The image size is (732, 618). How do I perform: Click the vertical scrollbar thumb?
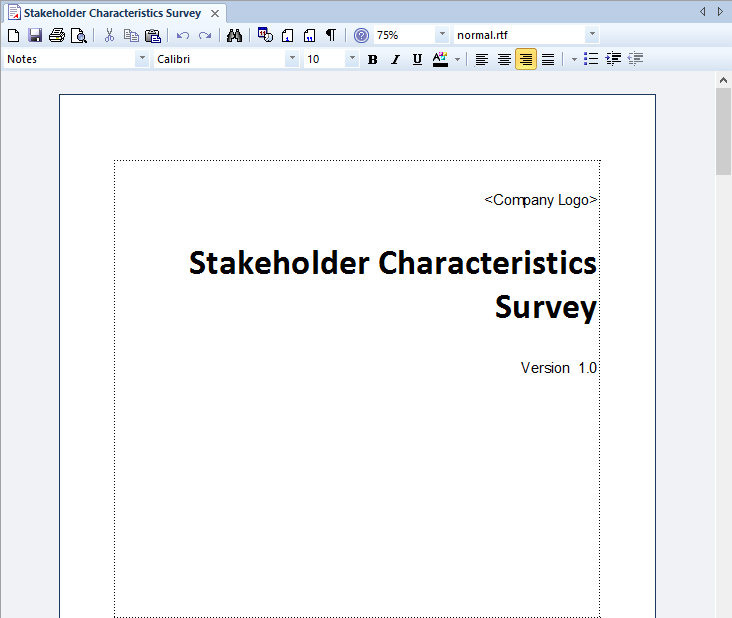(723, 130)
